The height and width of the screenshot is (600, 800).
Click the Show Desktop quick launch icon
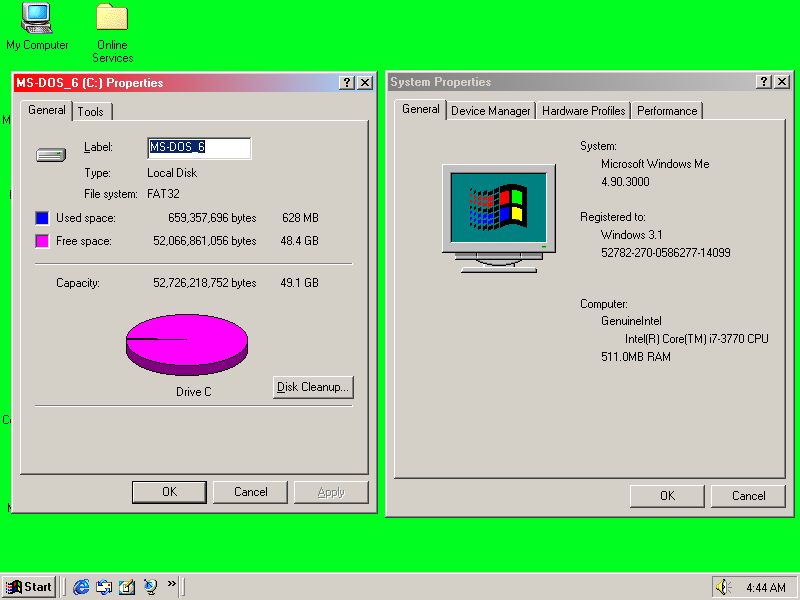coord(127,587)
